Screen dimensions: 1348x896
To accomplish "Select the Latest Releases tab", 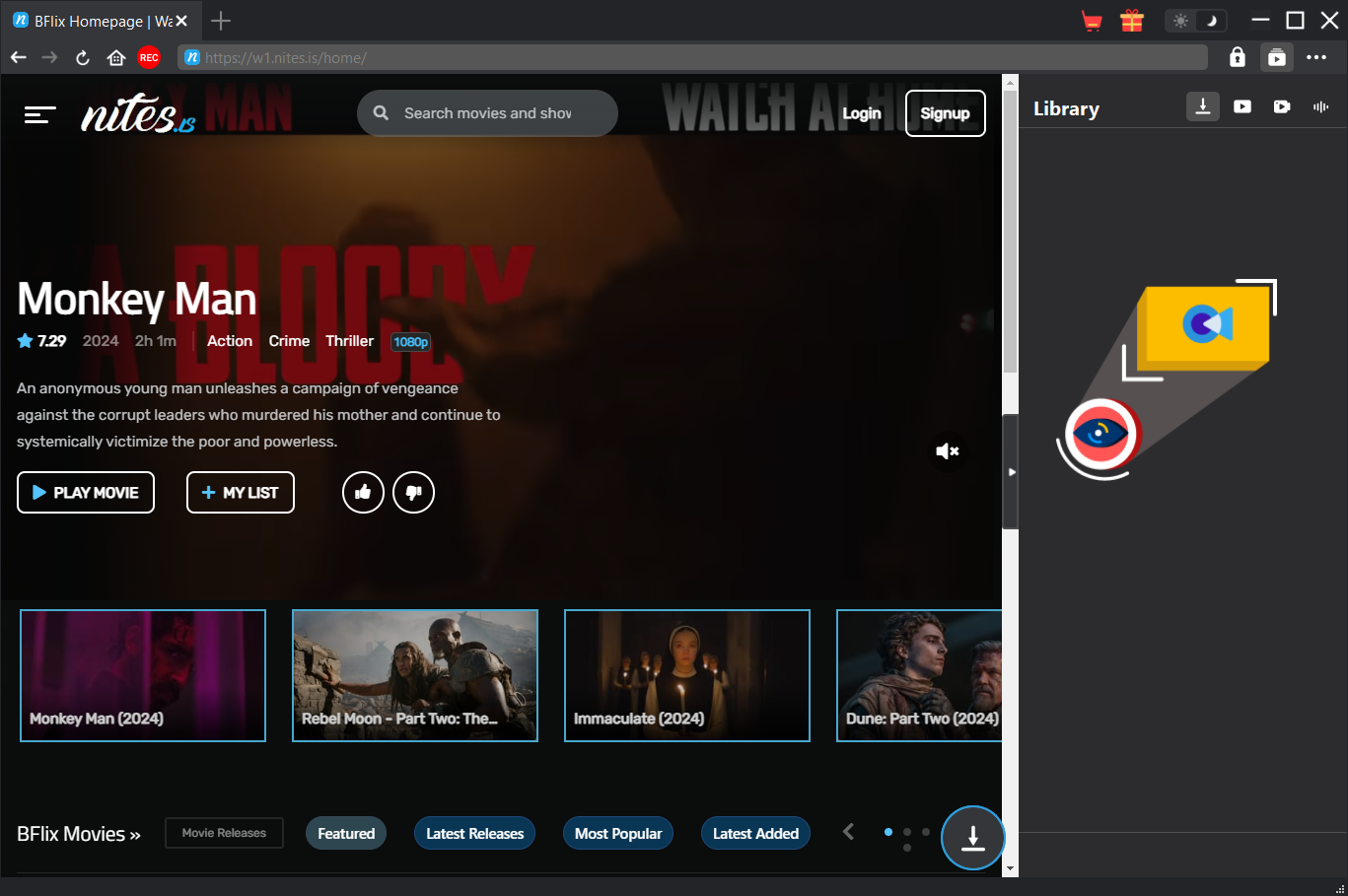I will pyautogui.click(x=474, y=834).
